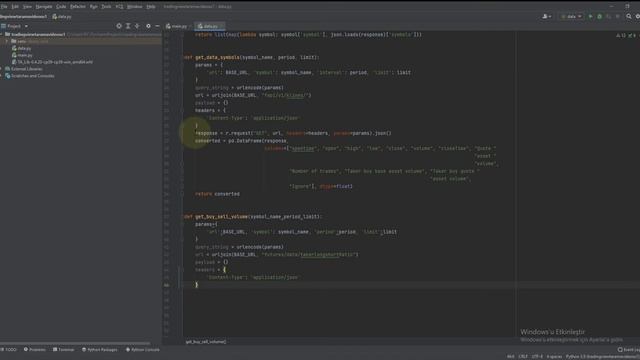
Task: Click the cursor line:column position in status bar
Action: click(x=511, y=357)
